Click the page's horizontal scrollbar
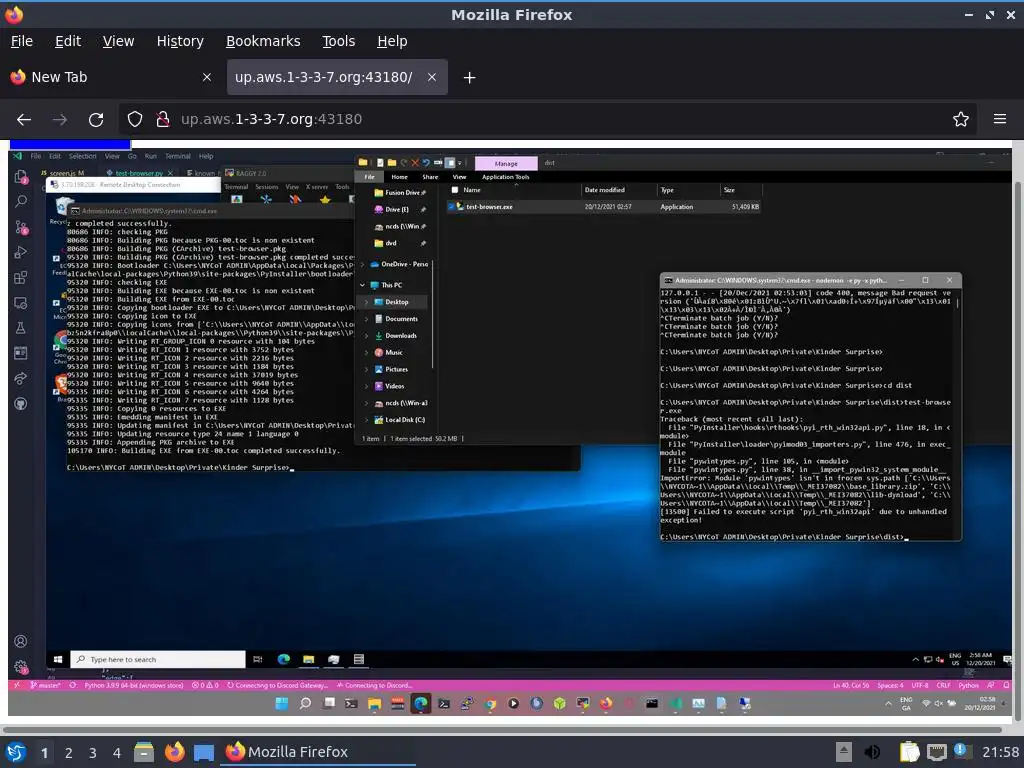Viewport: 1024px width, 768px height. pos(503,729)
